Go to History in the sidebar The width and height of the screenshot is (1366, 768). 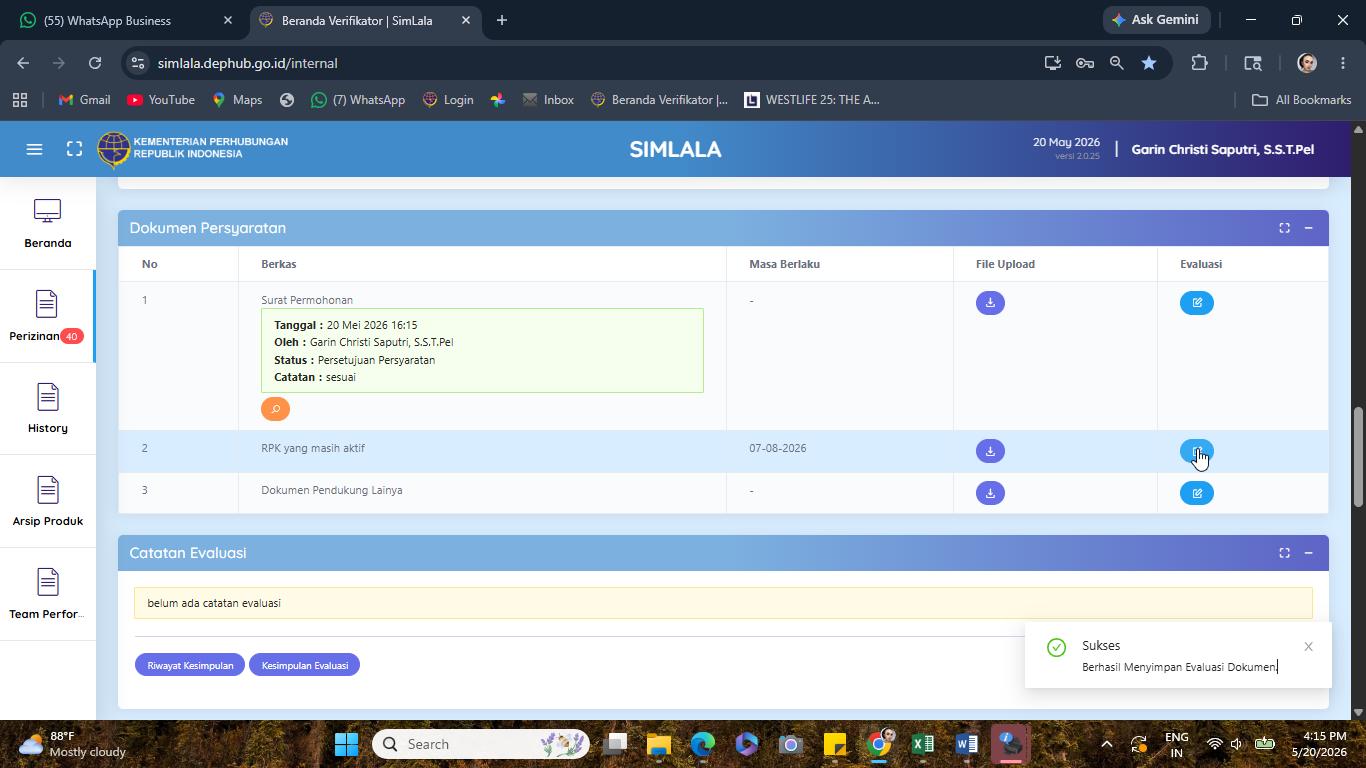47,409
